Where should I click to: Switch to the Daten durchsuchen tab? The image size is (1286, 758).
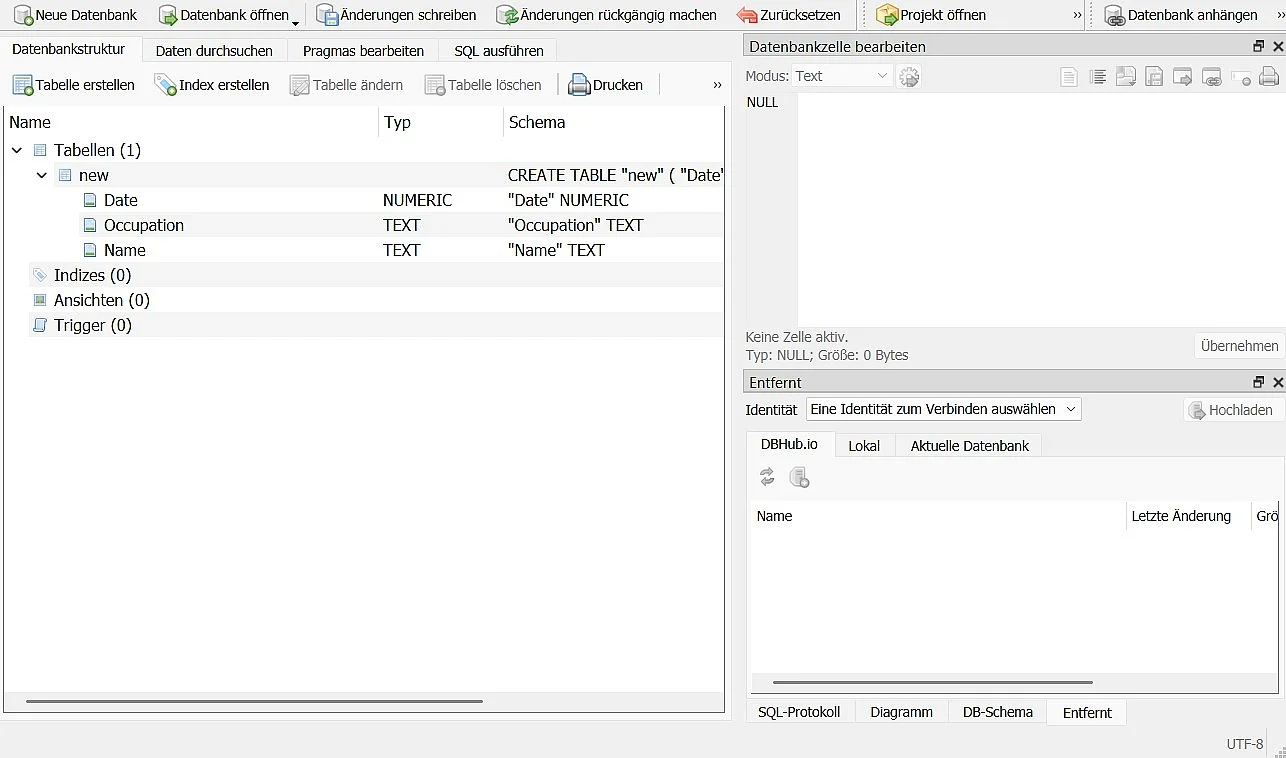214,50
